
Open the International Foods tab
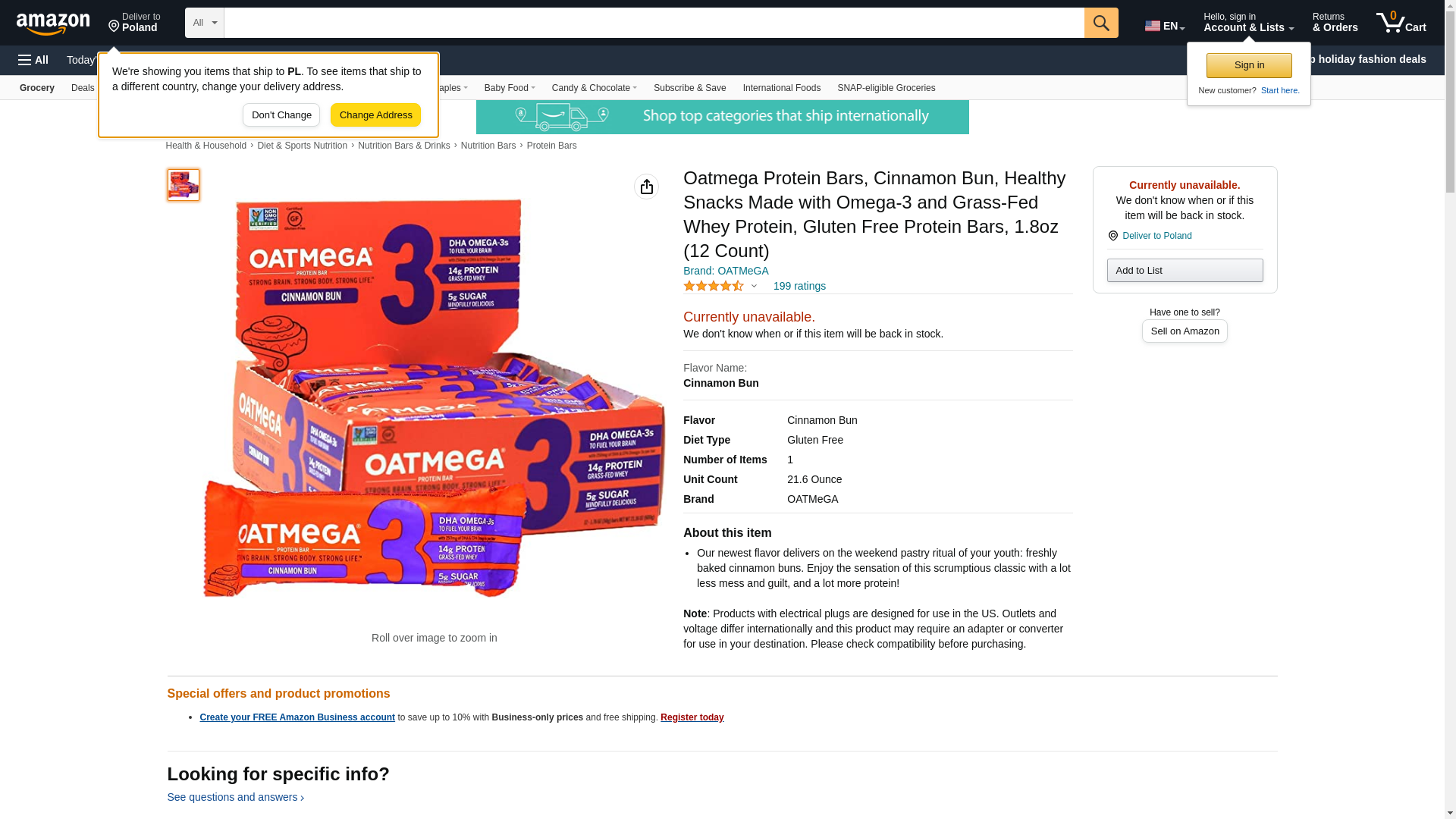click(781, 88)
